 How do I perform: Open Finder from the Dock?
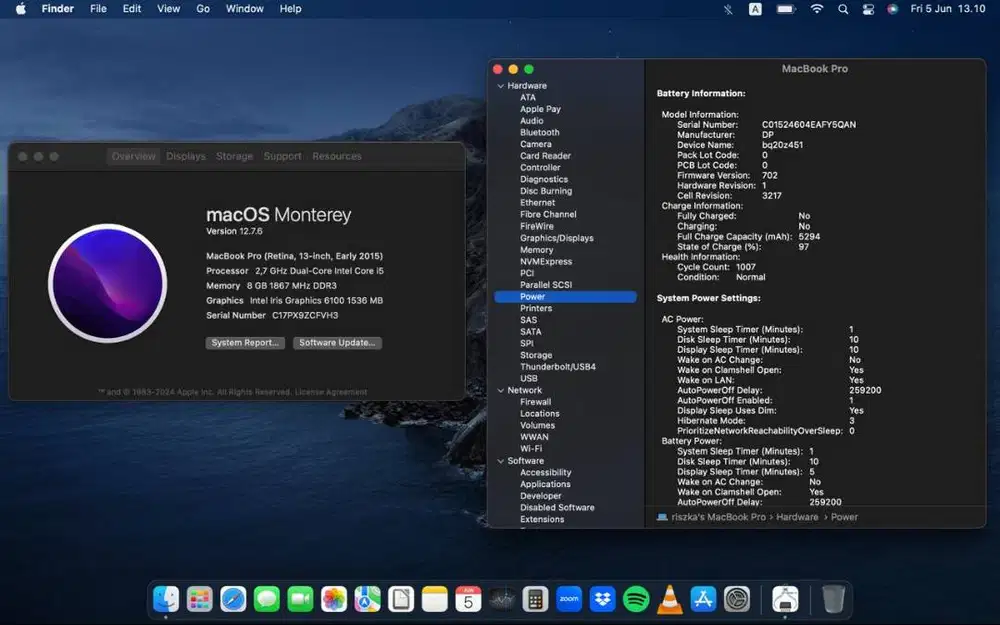[166, 599]
